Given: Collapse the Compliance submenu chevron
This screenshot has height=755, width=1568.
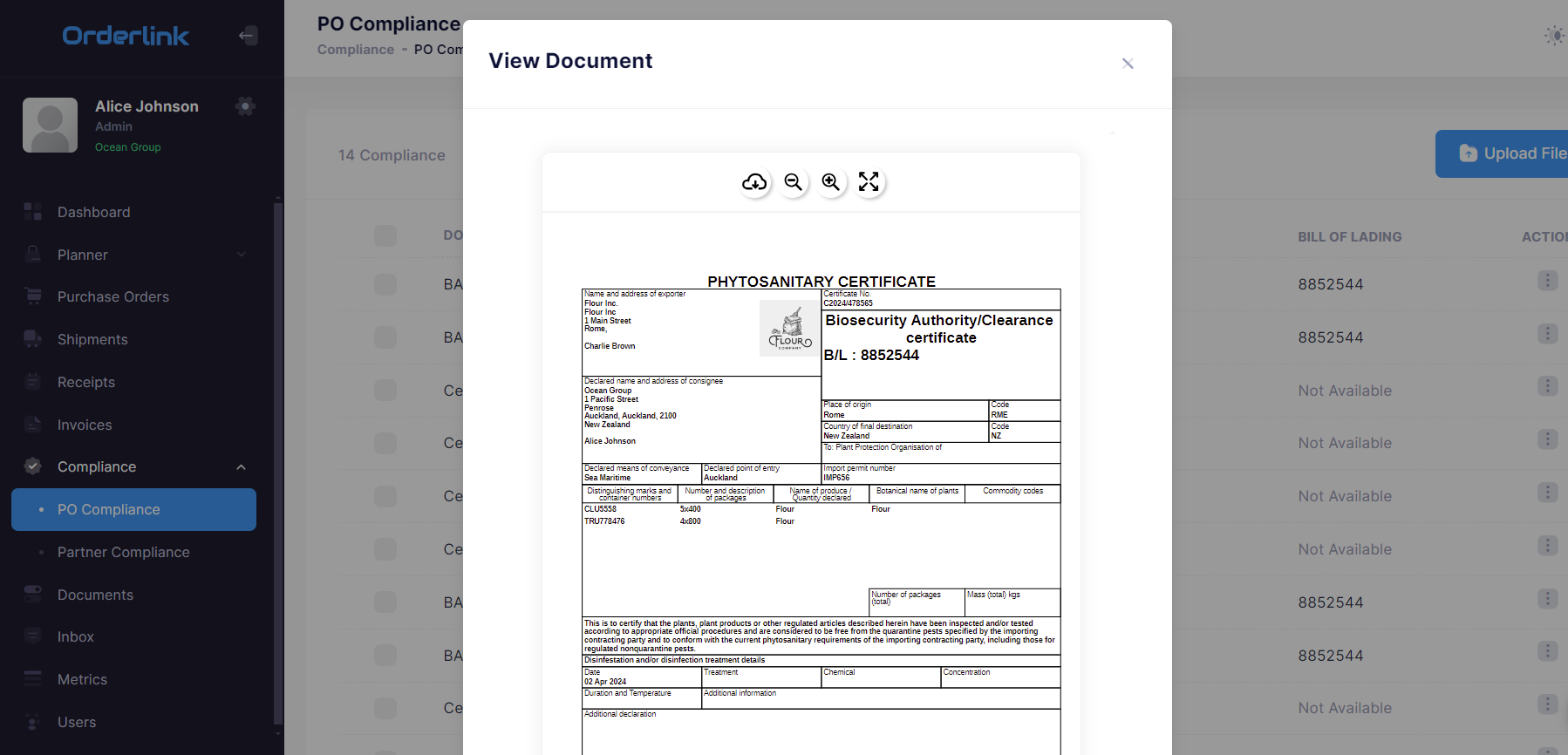Looking at the screenshot, I should (x=242, y=467).
